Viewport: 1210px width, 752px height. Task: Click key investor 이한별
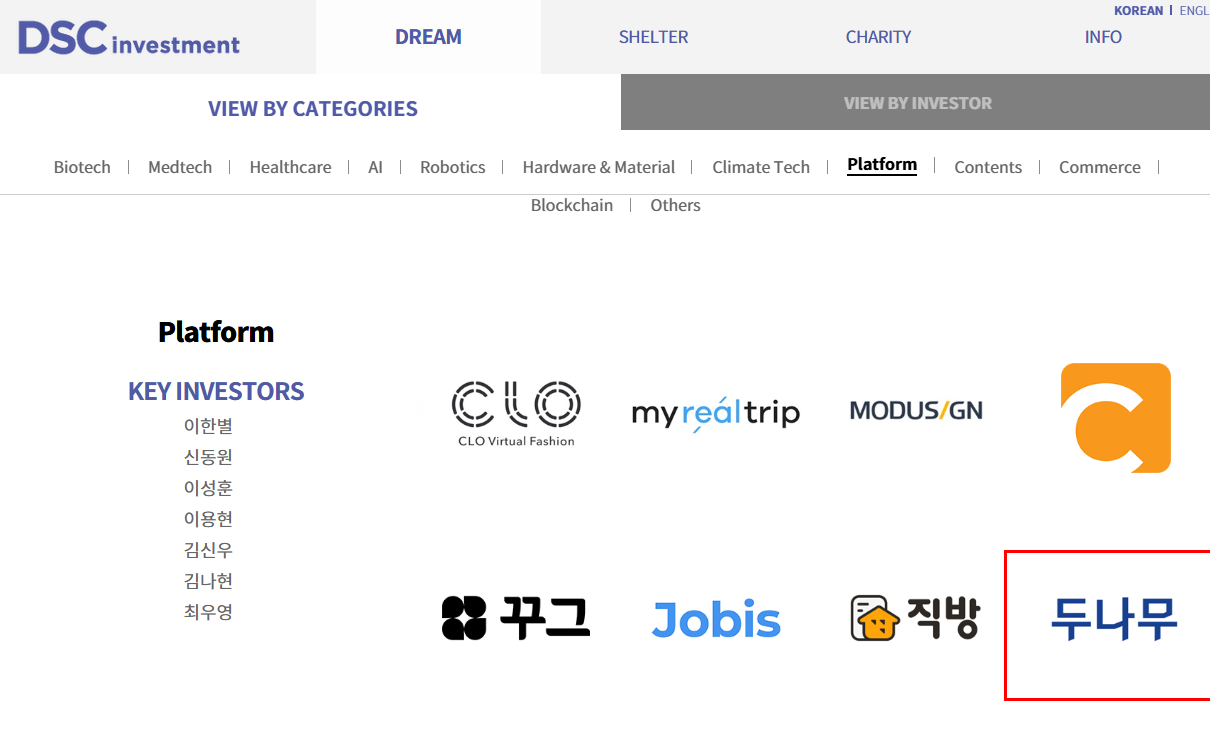point(208,426)
